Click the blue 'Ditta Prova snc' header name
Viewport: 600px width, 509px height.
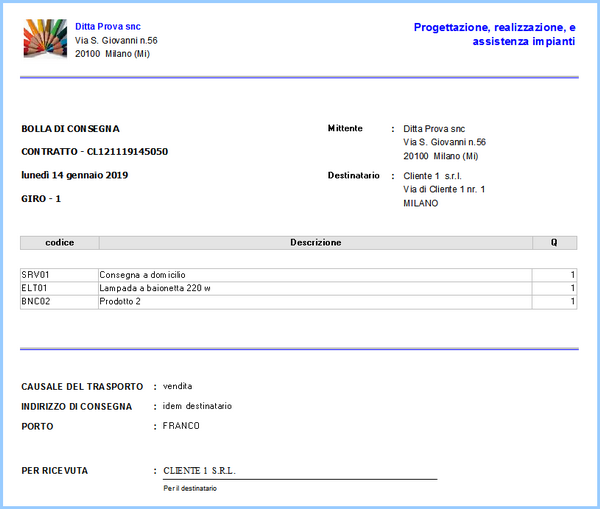(x=108, y=26)
